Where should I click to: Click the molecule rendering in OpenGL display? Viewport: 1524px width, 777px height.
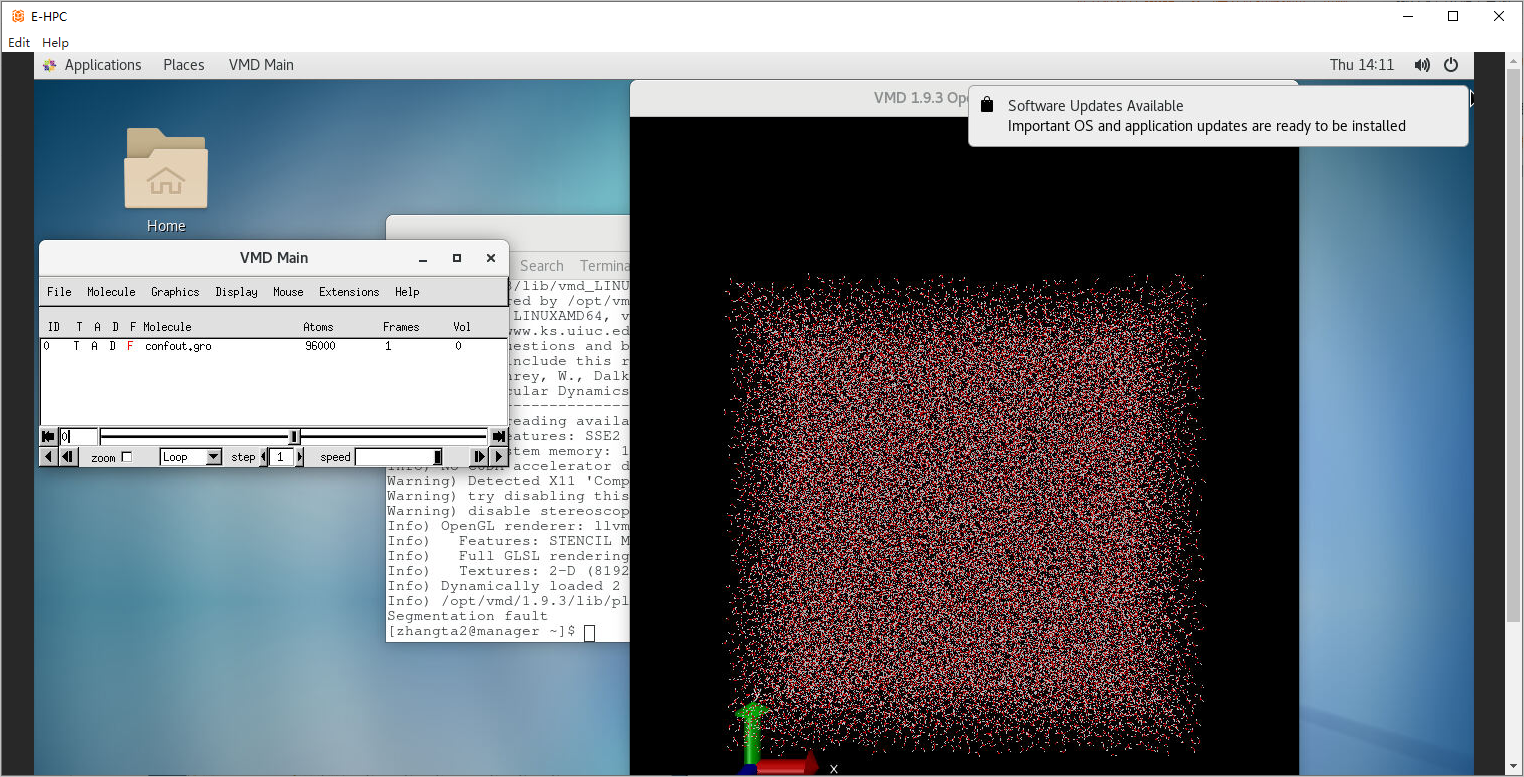pos(963,515)
